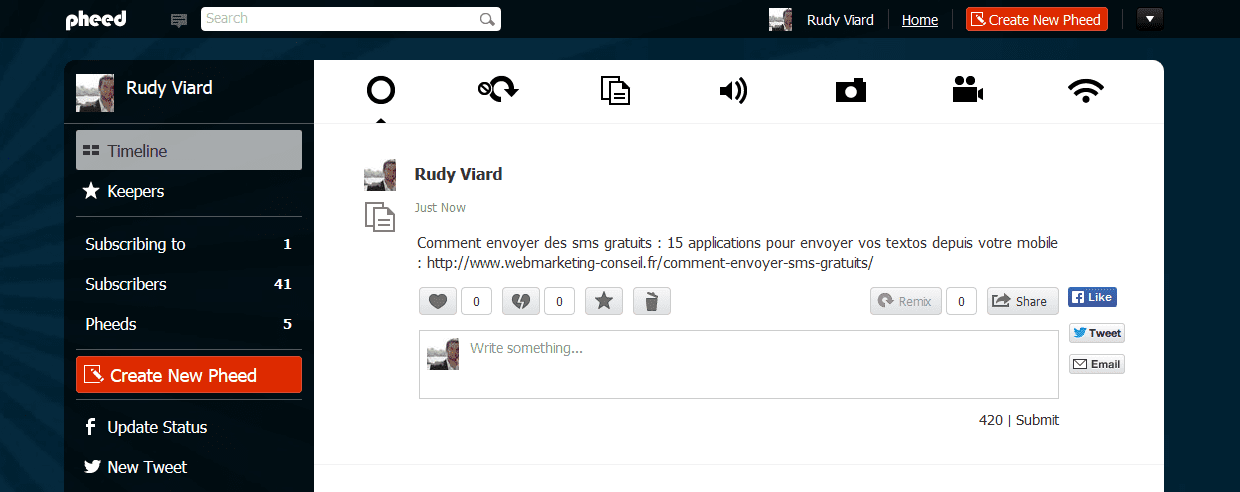Click the Twitter Tweet button
Viewport: 1240px width, 492px height.
pyautogui.click(x=1097, y=333)
